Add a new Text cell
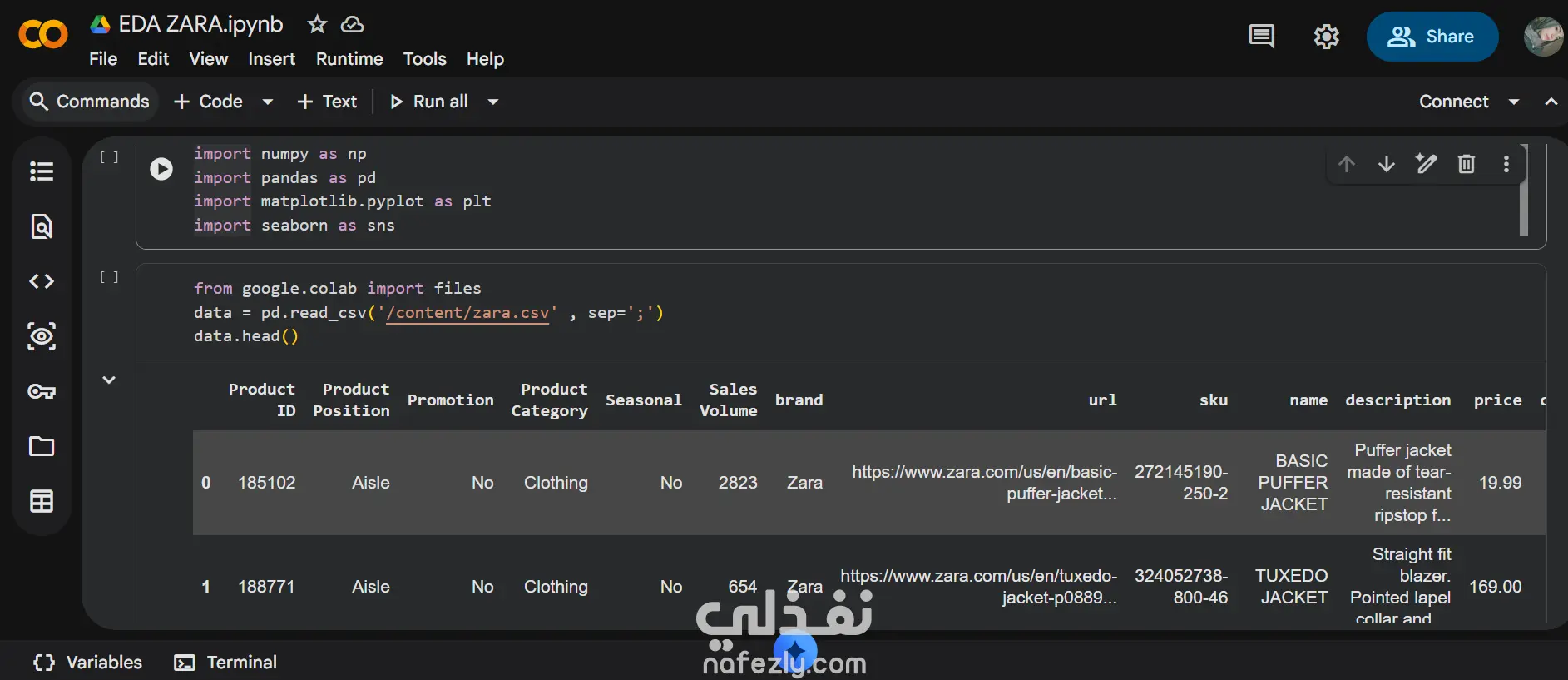Viewport: 1568px width, 680px height. coord(327,102)
